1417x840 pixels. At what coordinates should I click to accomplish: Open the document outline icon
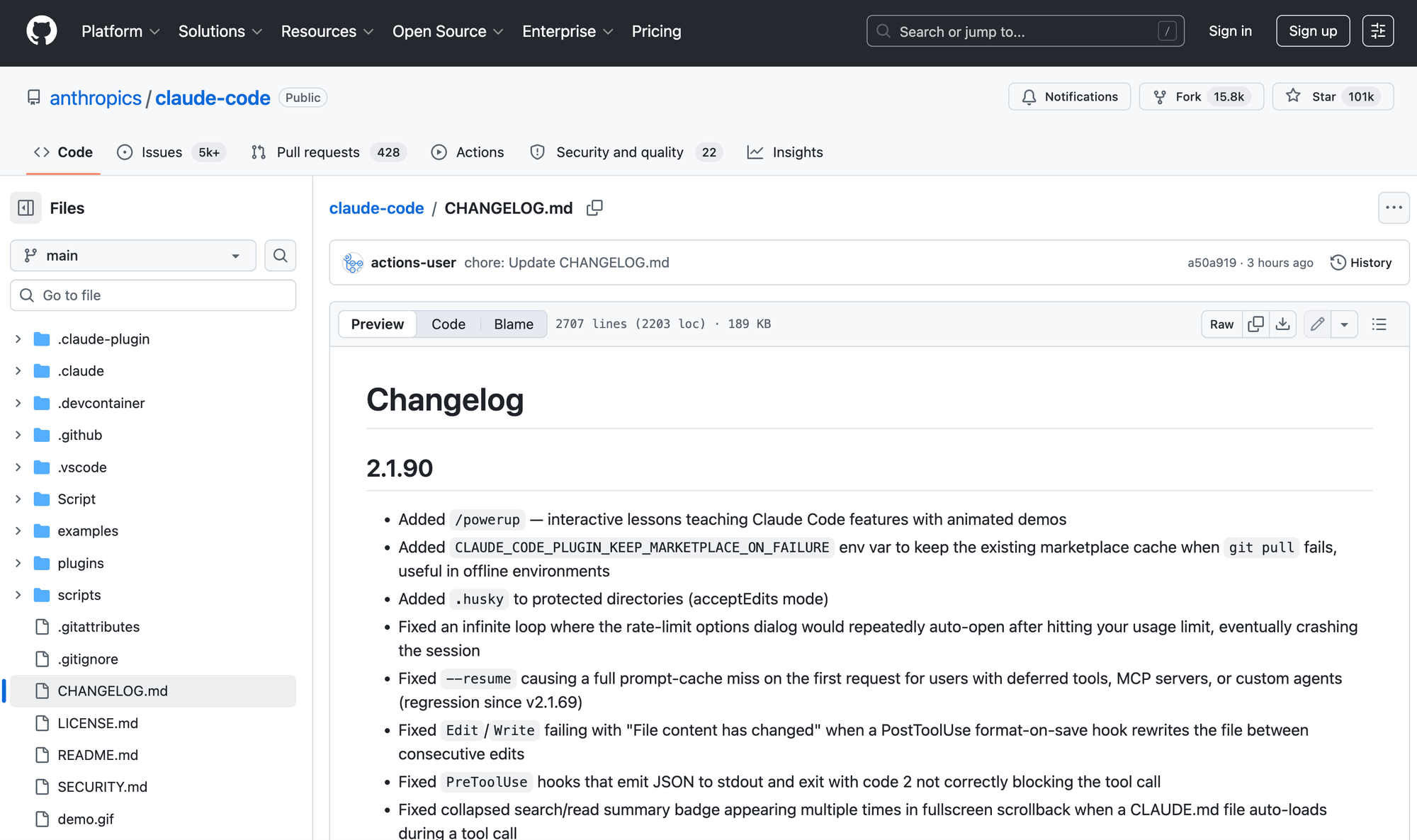[1379, 324]
